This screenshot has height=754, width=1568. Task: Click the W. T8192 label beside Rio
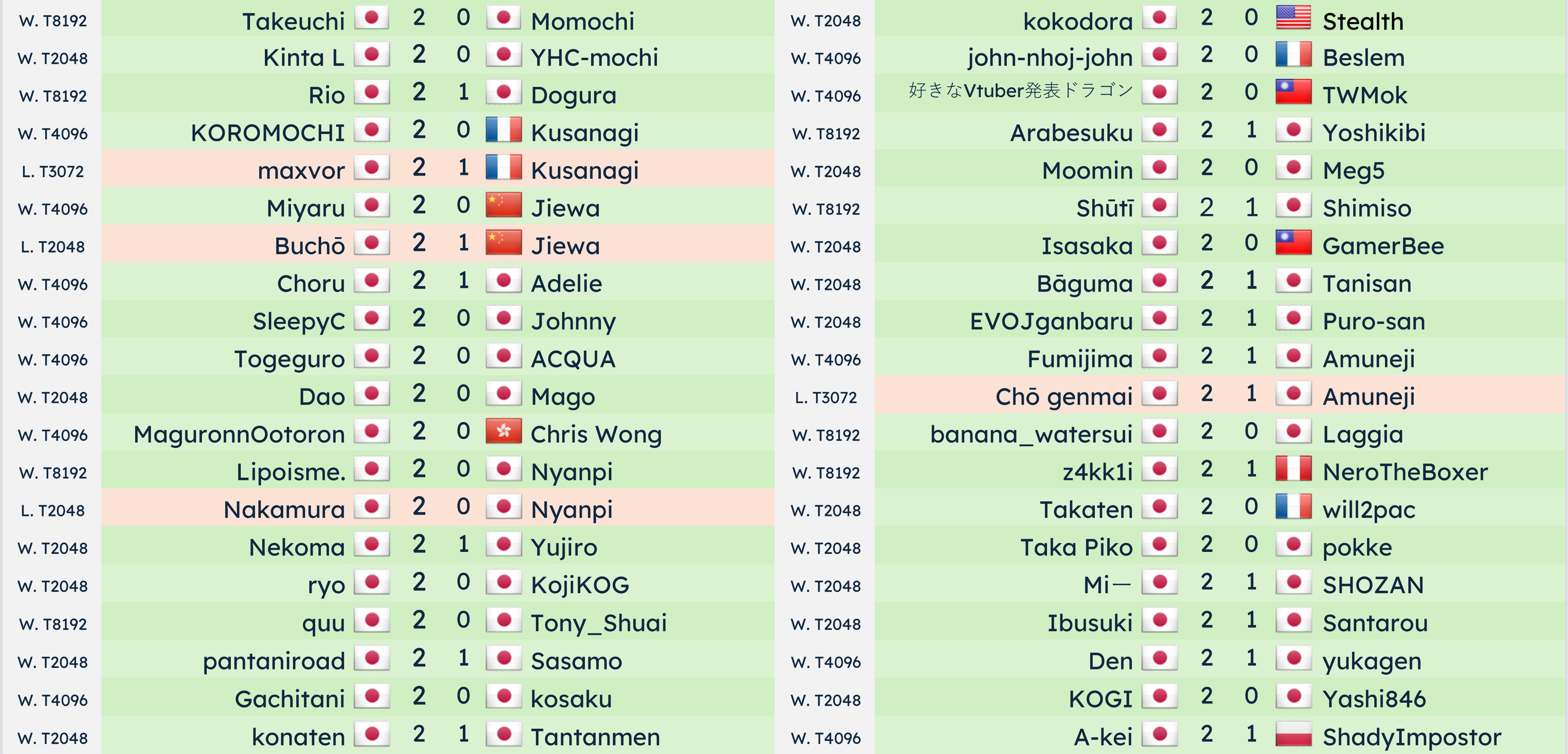point(53,96)
